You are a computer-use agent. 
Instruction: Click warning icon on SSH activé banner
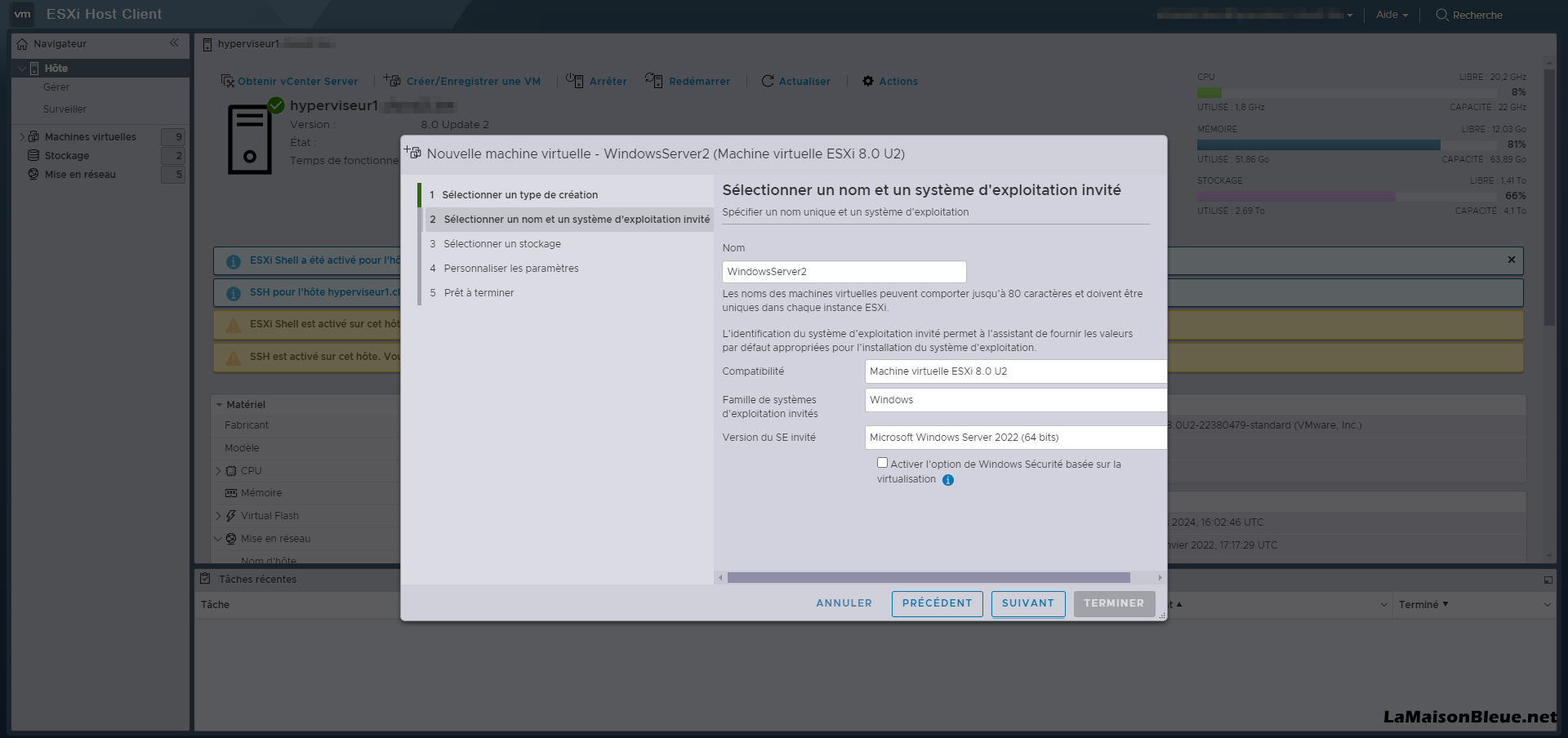[x=234, y=358]
